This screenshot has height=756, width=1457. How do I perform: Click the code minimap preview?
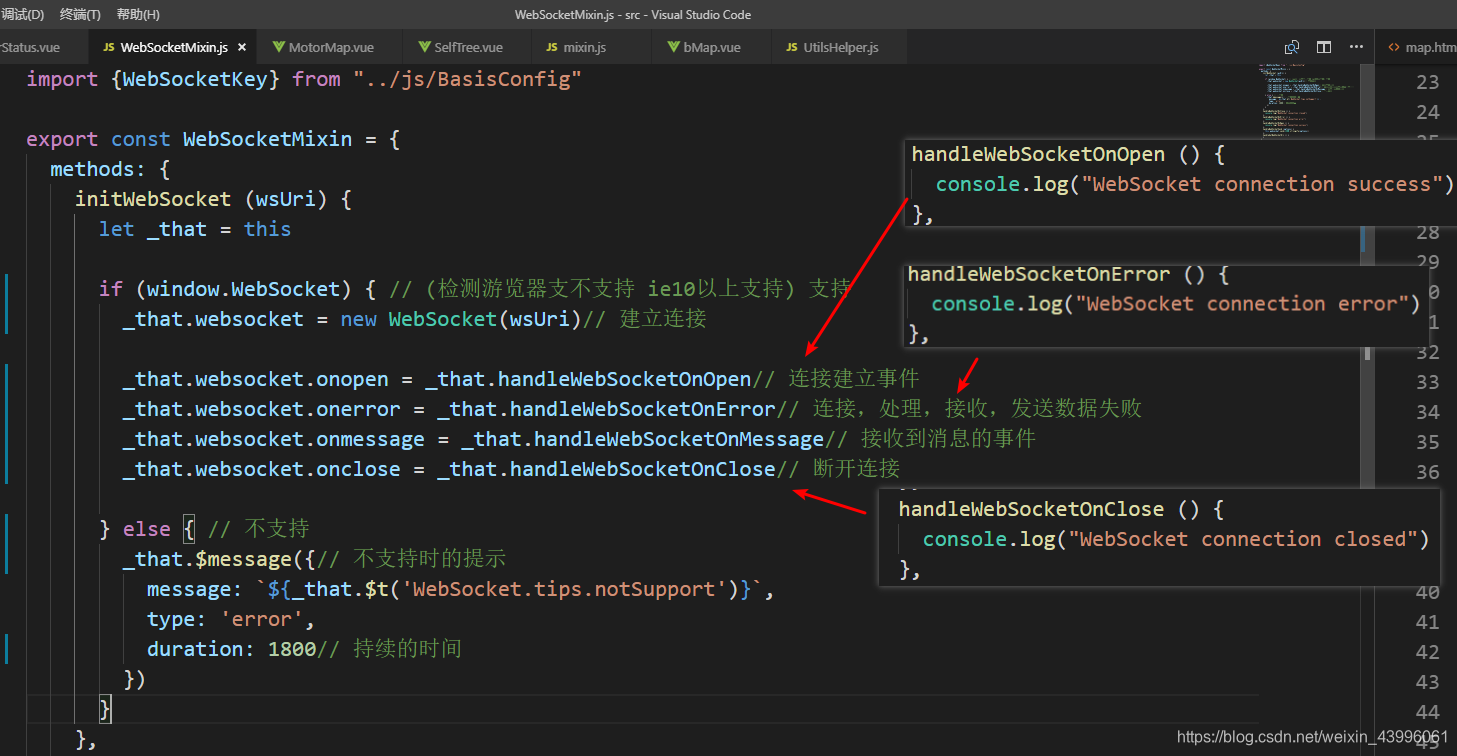pyautogui.click(x=1305, y=100)
